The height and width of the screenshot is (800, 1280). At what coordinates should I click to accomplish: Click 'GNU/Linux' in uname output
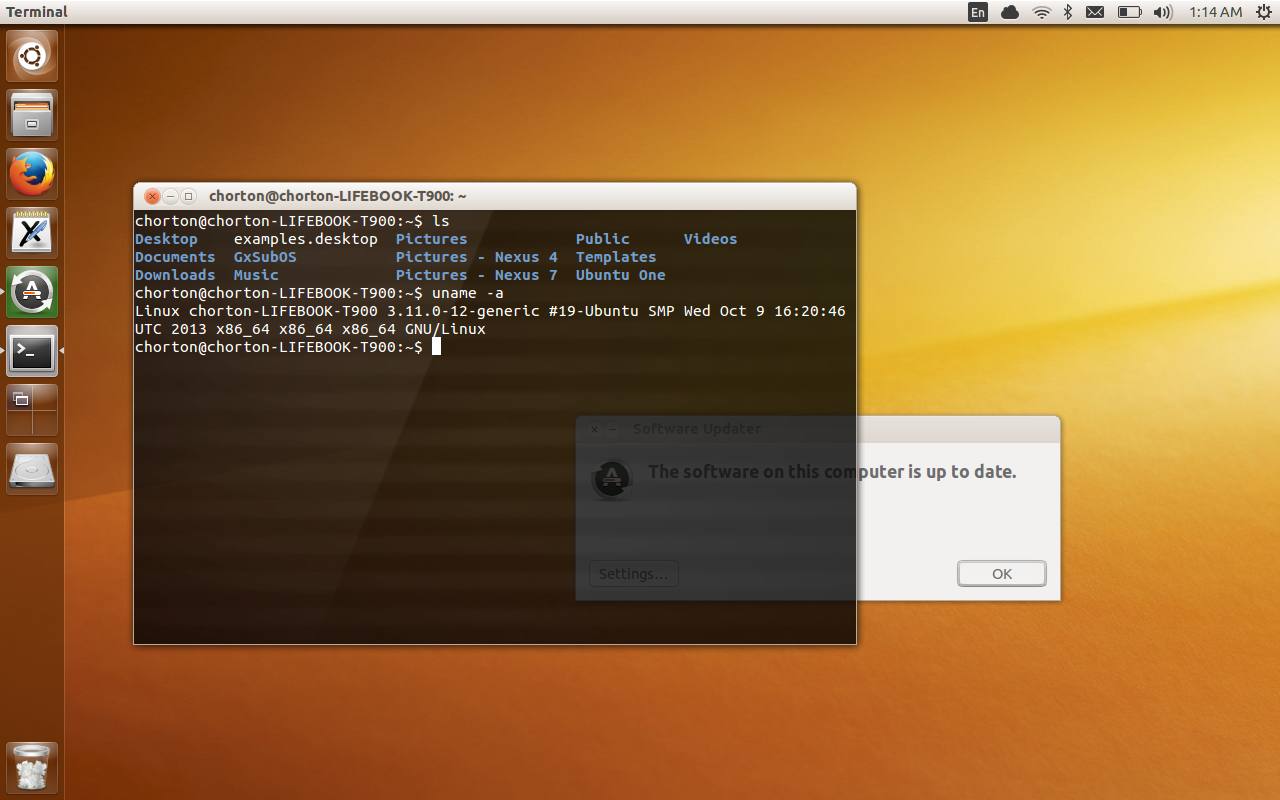click(x=445, y=329)
